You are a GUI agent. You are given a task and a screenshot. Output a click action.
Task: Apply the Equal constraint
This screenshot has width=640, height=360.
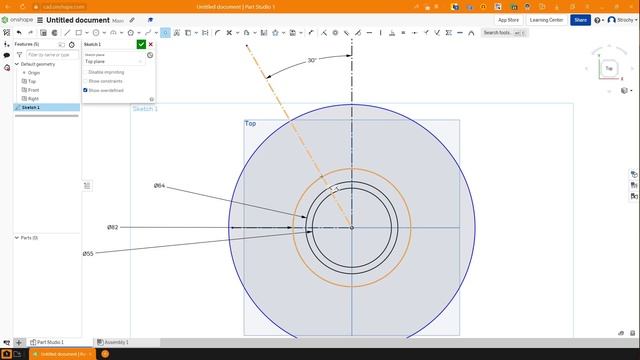click(x=403, y=33)
